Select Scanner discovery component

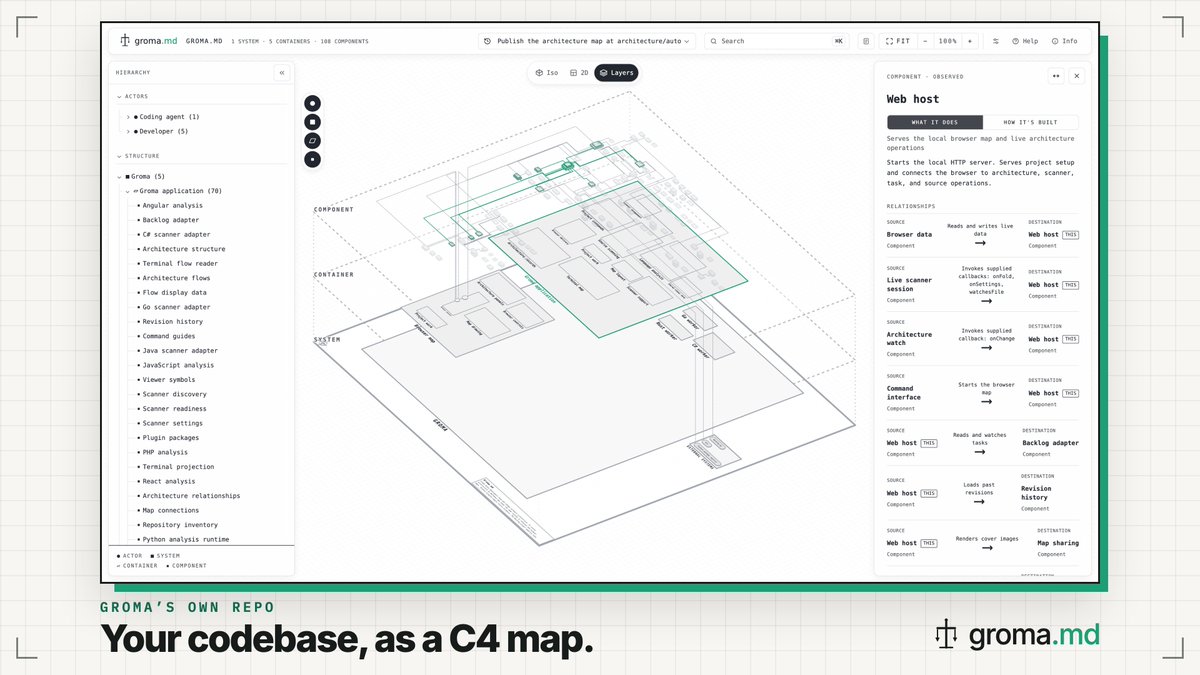tap(174, 394)
